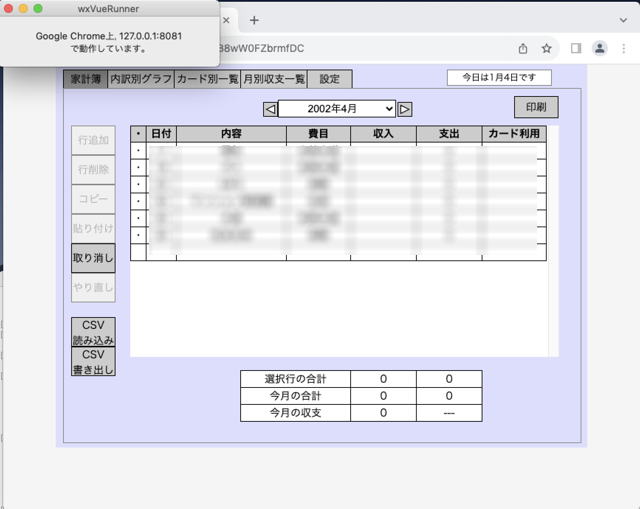
Task: Click the 費目 column header
Action: point(318,134)
